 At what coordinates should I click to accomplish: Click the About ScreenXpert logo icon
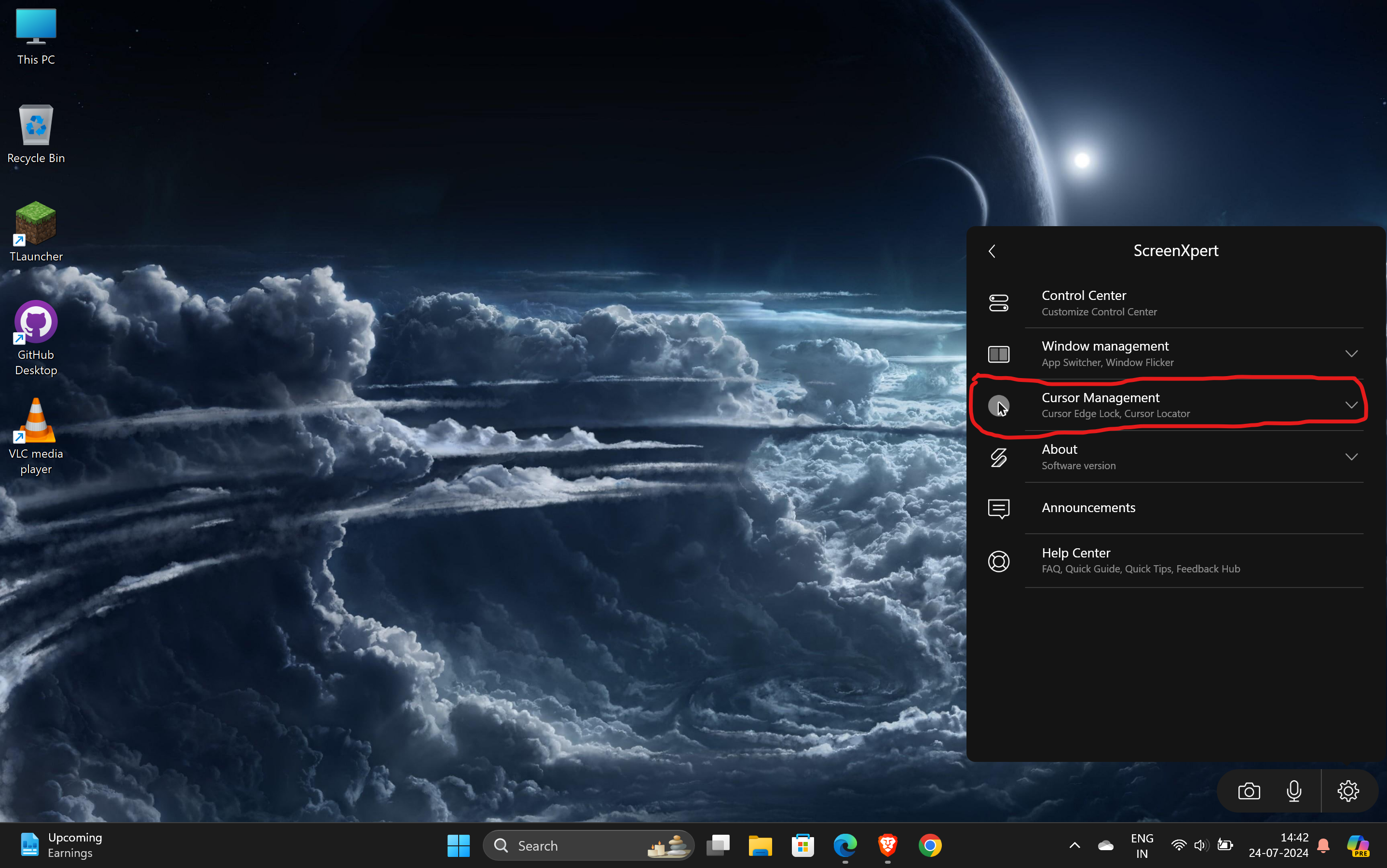(x=998, y=458)
